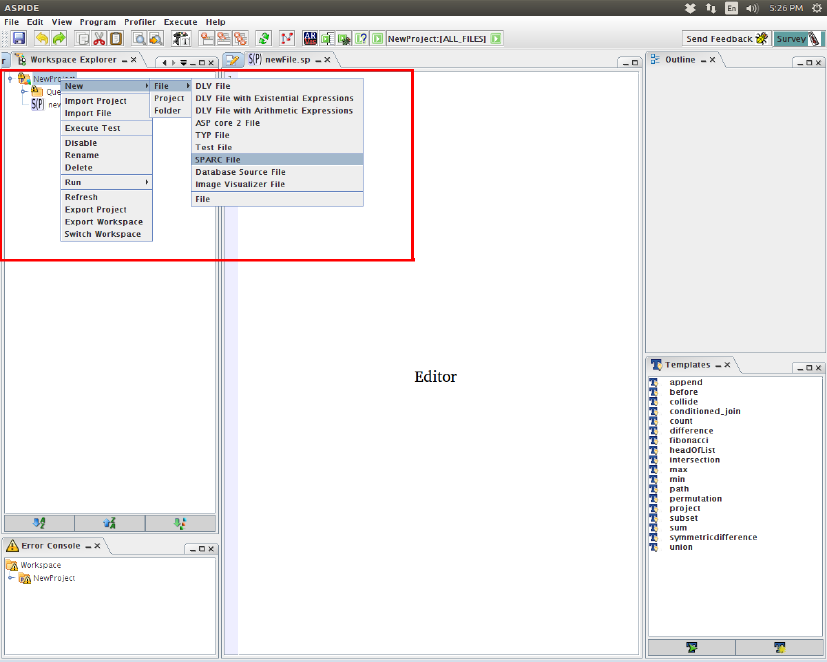The width and height of the screenshot is (827, 662).
Task: Choose Project in the New submenu
Action: tap(170, 98)
